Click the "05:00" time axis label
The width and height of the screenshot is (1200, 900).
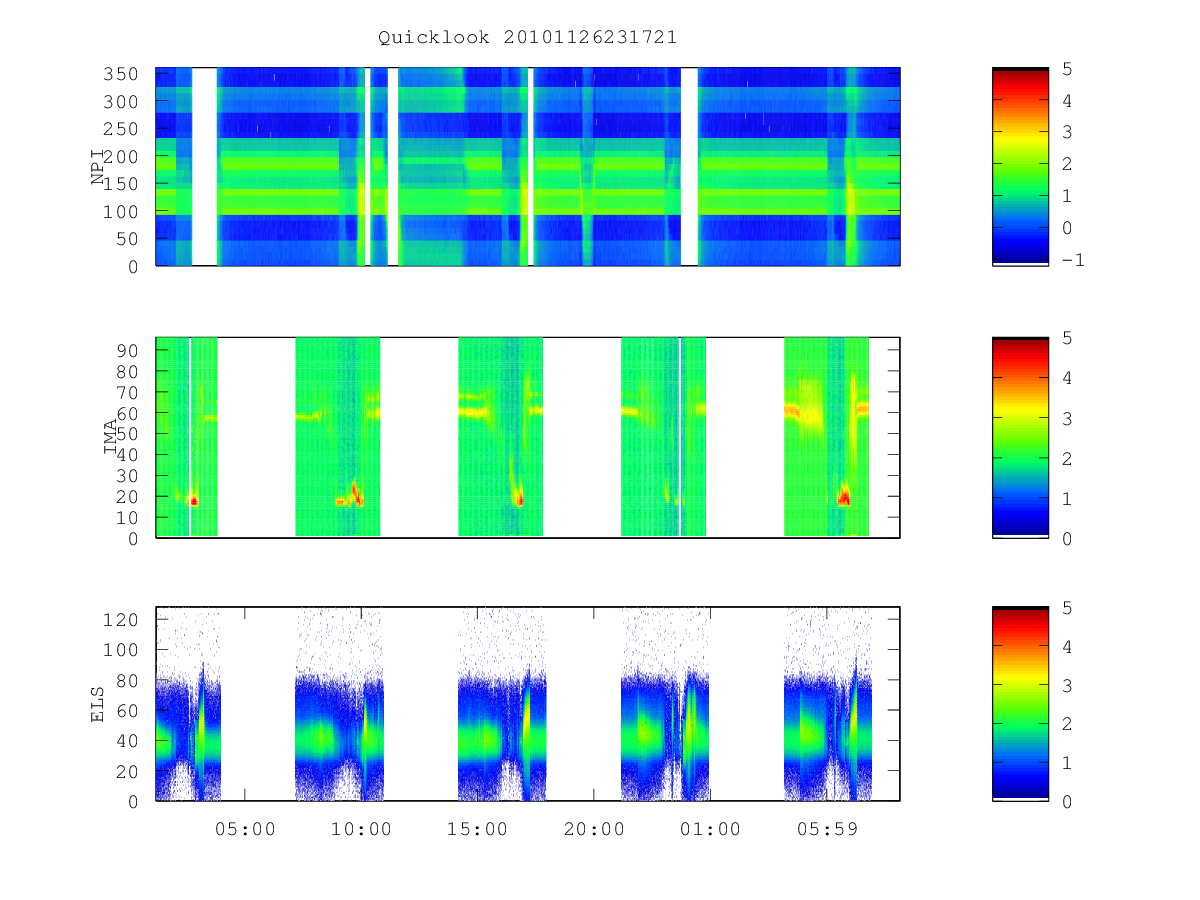pos(245,829)
